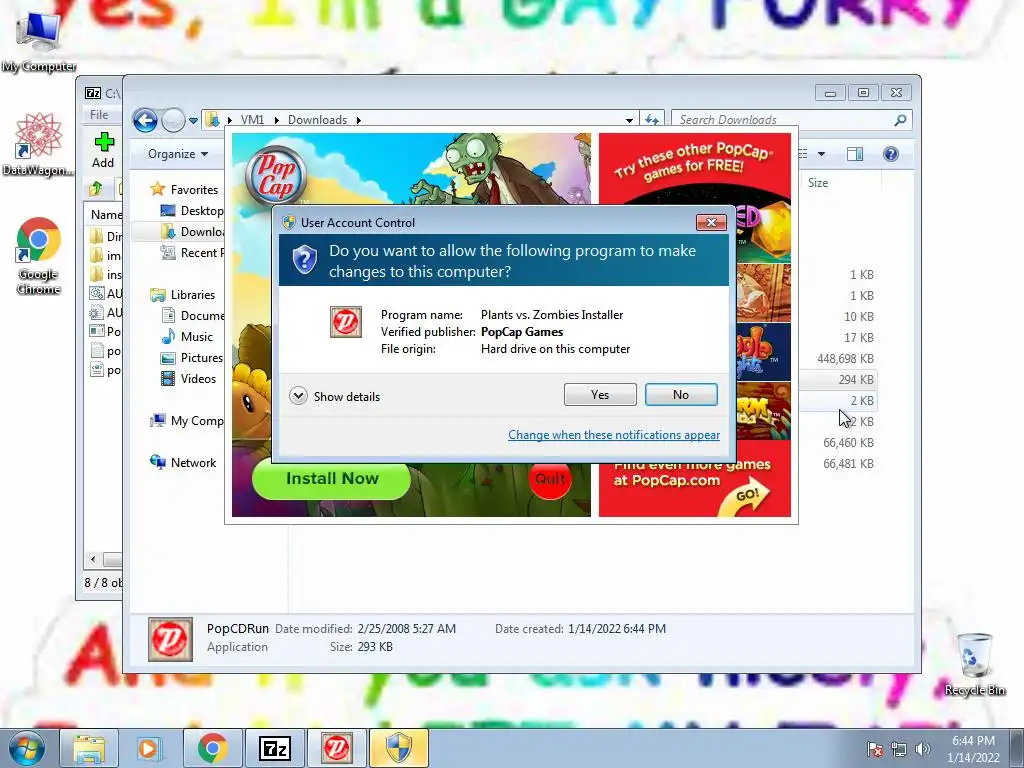Screen dimensions: 1024x768
Task: Select VM1 in the address breadcrumb
Action: (x=252, y=120)
